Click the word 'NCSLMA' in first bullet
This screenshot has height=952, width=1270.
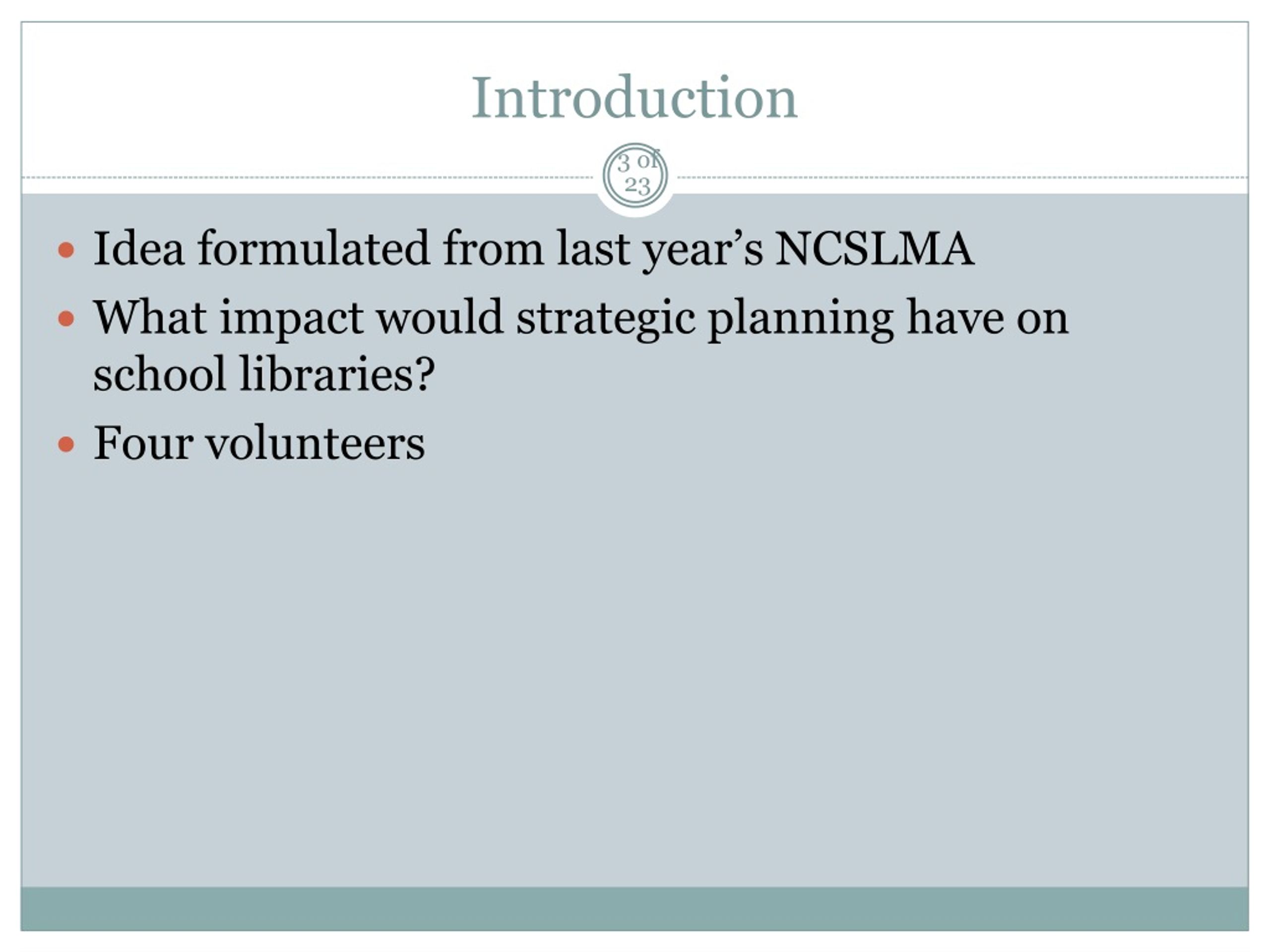tap(875, 249)
